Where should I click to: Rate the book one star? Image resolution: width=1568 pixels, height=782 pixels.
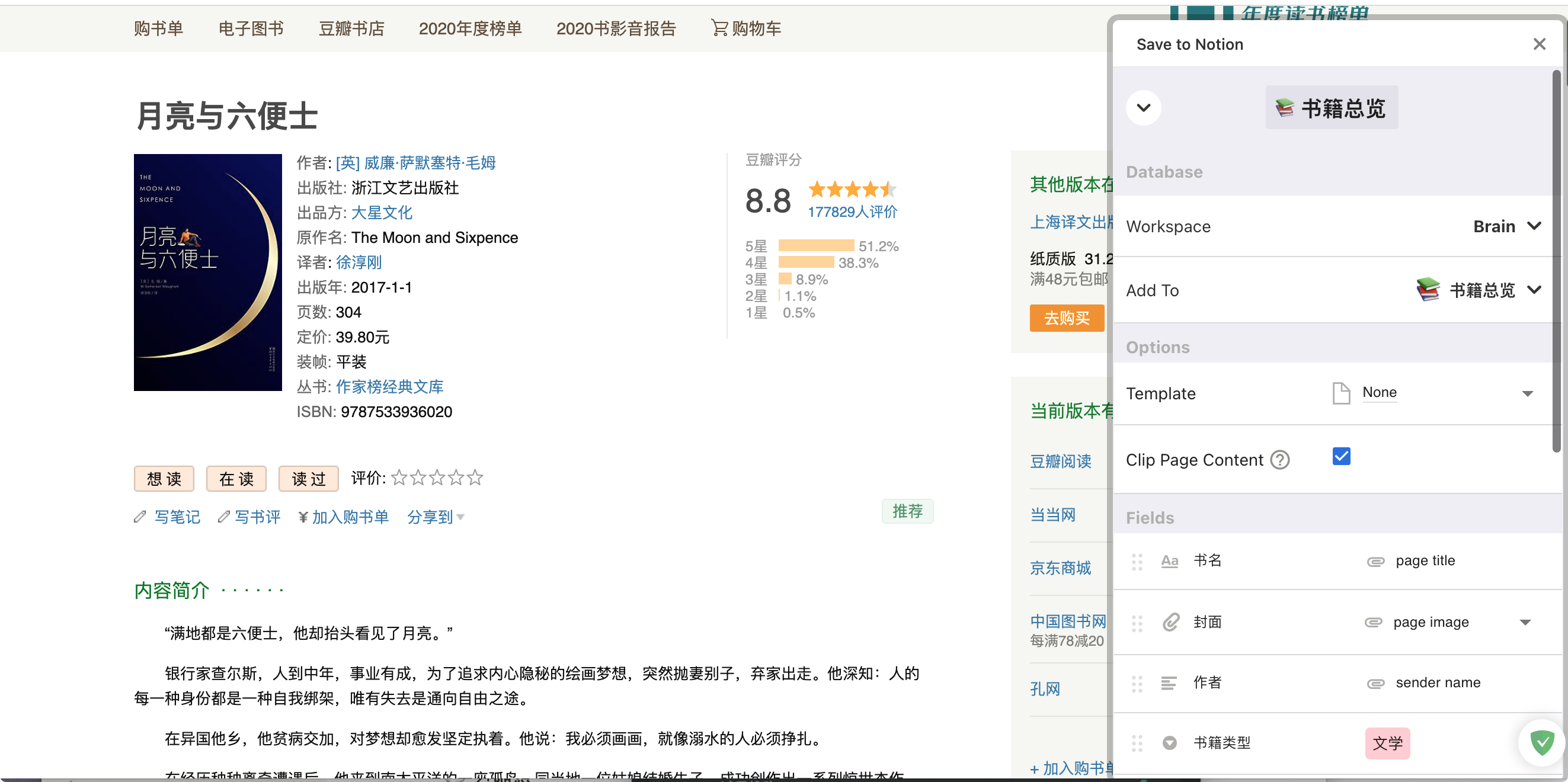[399, 477]
